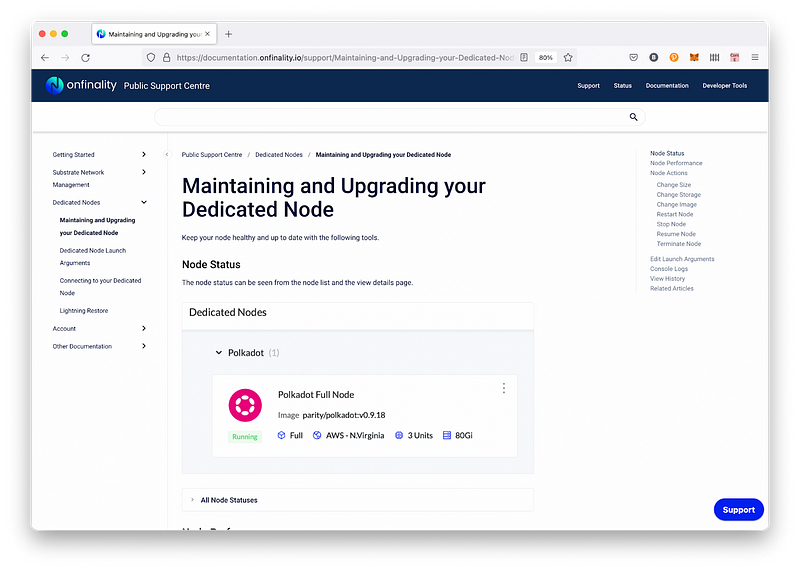Open Developer Tools in the top navigation
Screen dimensions: 800x571
coord(724,86)
